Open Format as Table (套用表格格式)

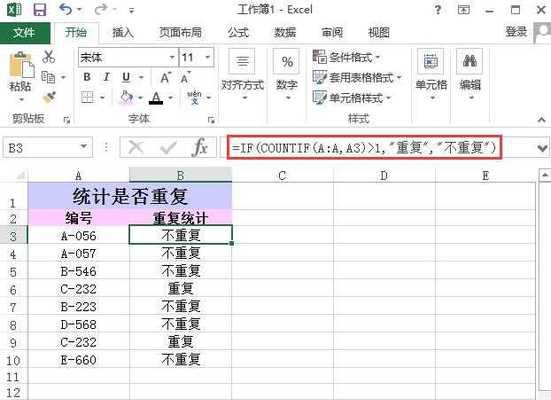[356, 77]
